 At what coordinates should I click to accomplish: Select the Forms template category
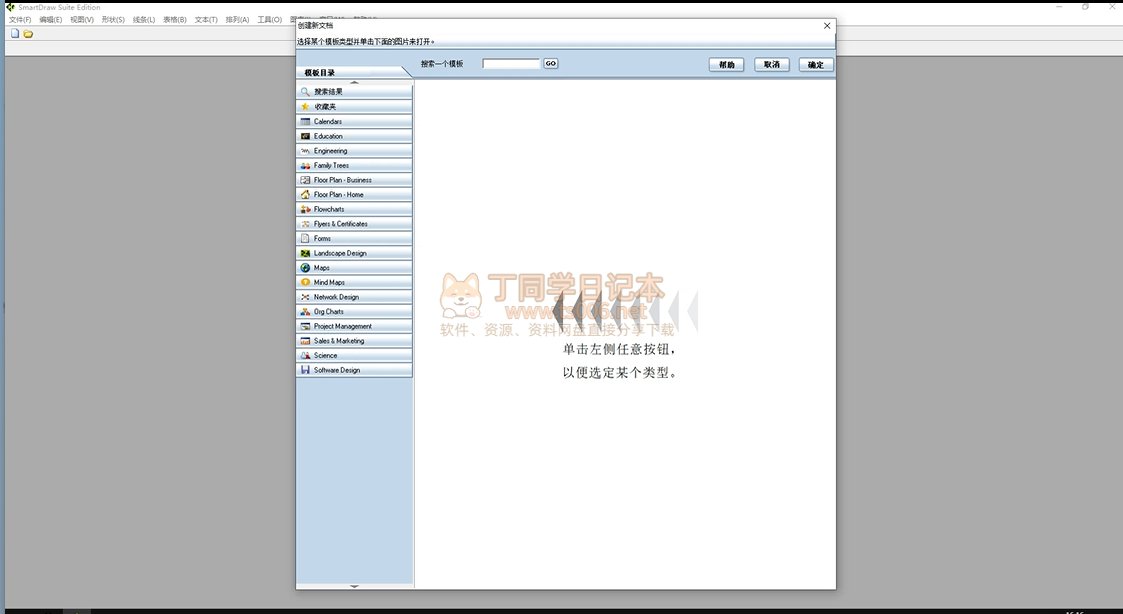pos(355,239)
